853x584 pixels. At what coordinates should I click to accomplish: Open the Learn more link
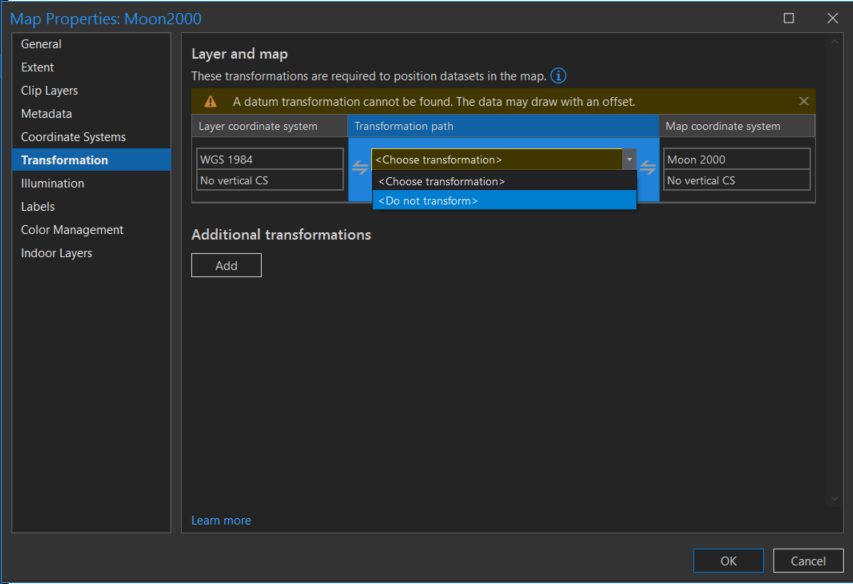[221, 520]
